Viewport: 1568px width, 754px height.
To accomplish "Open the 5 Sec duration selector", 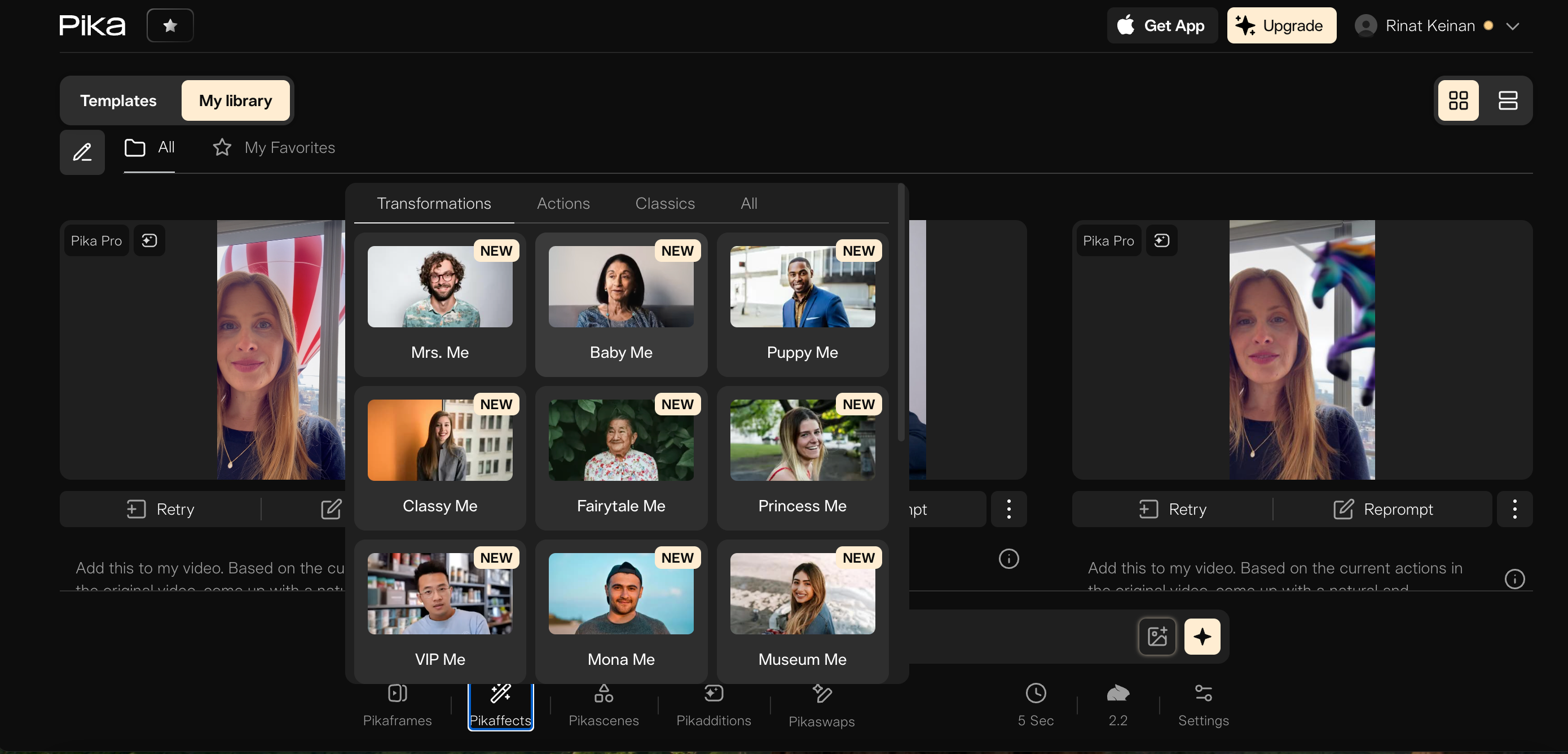I will point(1036,705).
